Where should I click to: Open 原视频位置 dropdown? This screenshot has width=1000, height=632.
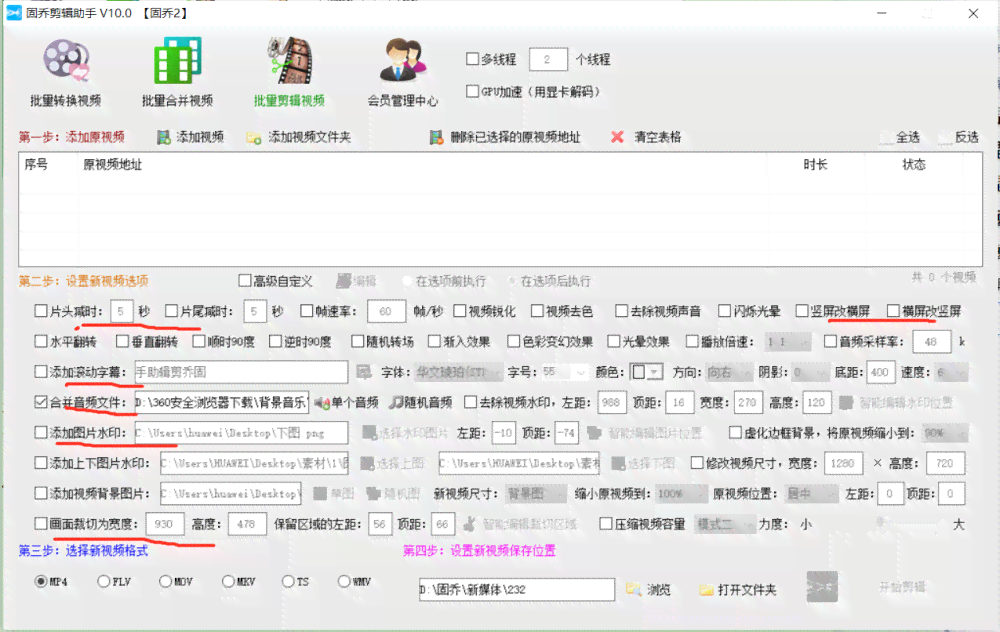tap(811, 494)
